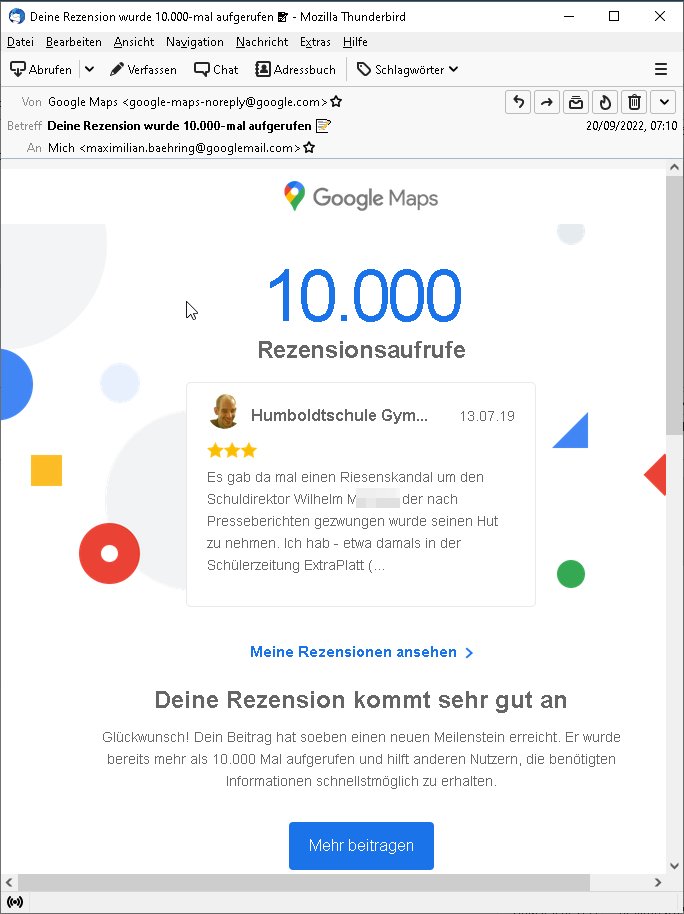
Task: Click the message date 20/09/2022, 07:10
Action: (632, 126)
